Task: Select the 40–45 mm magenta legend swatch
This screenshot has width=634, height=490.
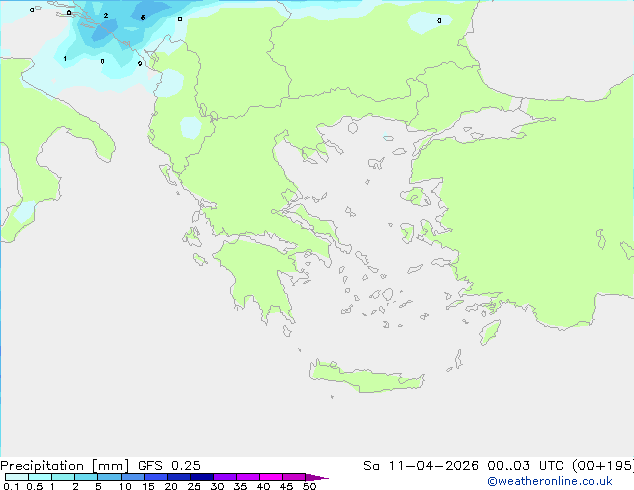Action: pos(271,477)
